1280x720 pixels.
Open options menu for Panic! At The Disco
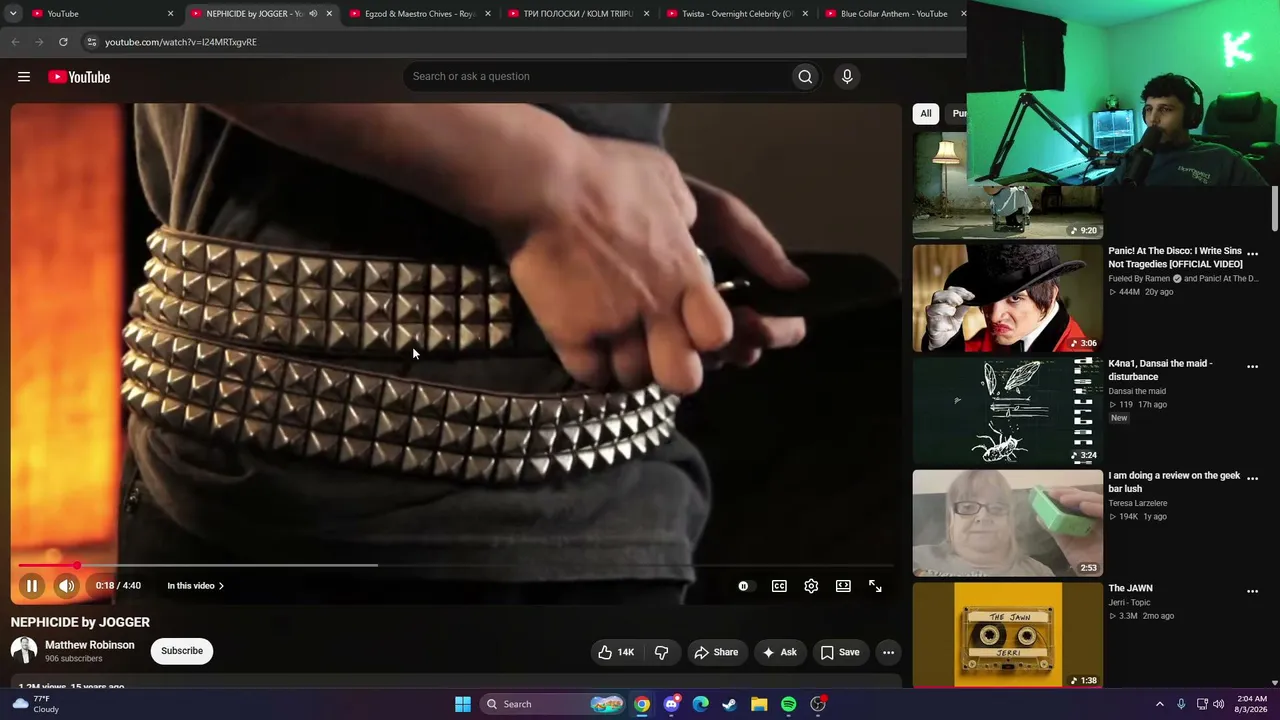(1252, 254)
